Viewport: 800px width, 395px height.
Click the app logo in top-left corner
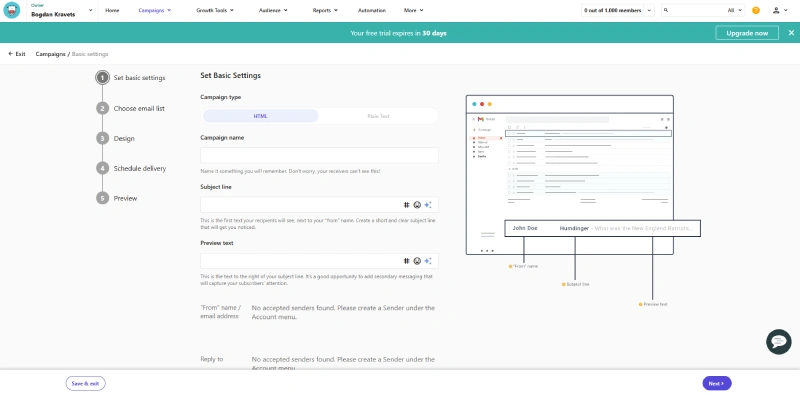click(12, 10)
